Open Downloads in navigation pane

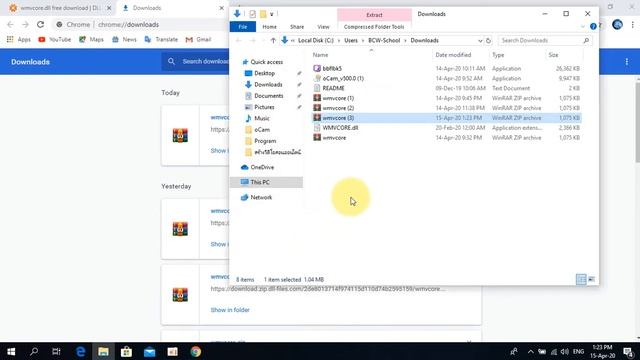click(x=268, y=84)
